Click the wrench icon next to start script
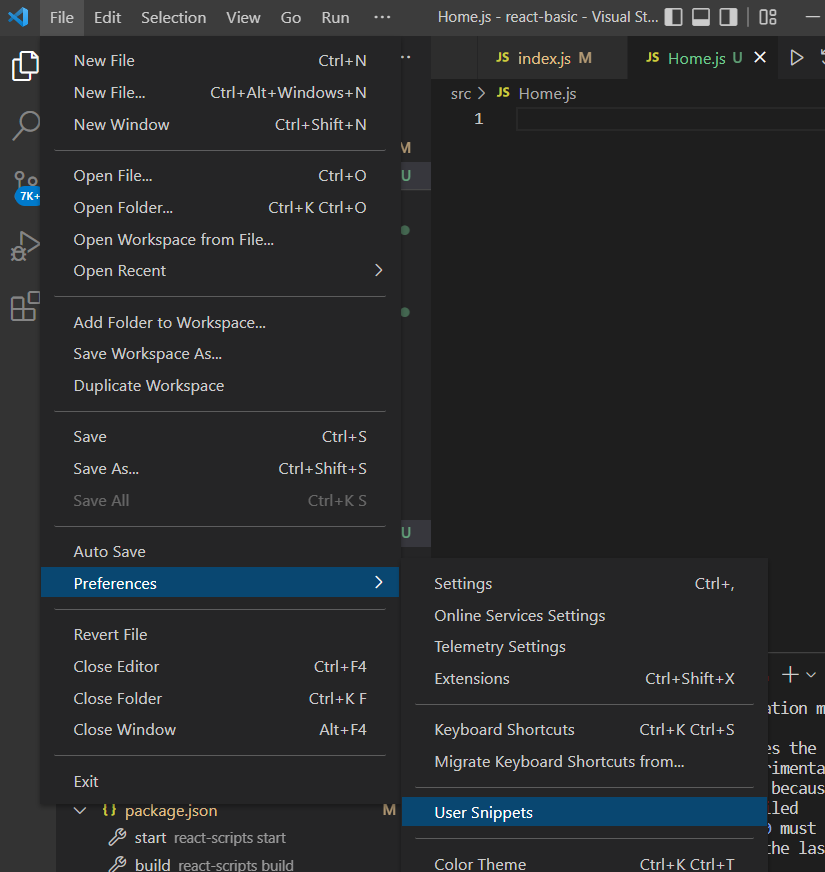The height and width of the screenshot is (872, 825). coord(117,837)
